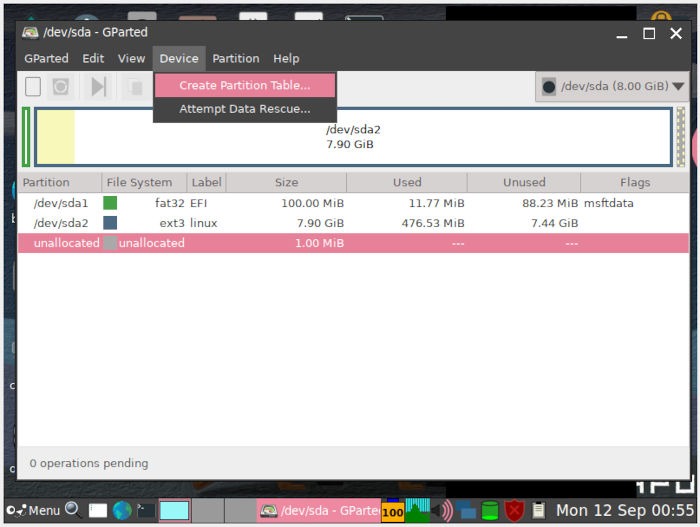
Task: Click the Copy partition toolbar icon
Action: coord(136,87)
